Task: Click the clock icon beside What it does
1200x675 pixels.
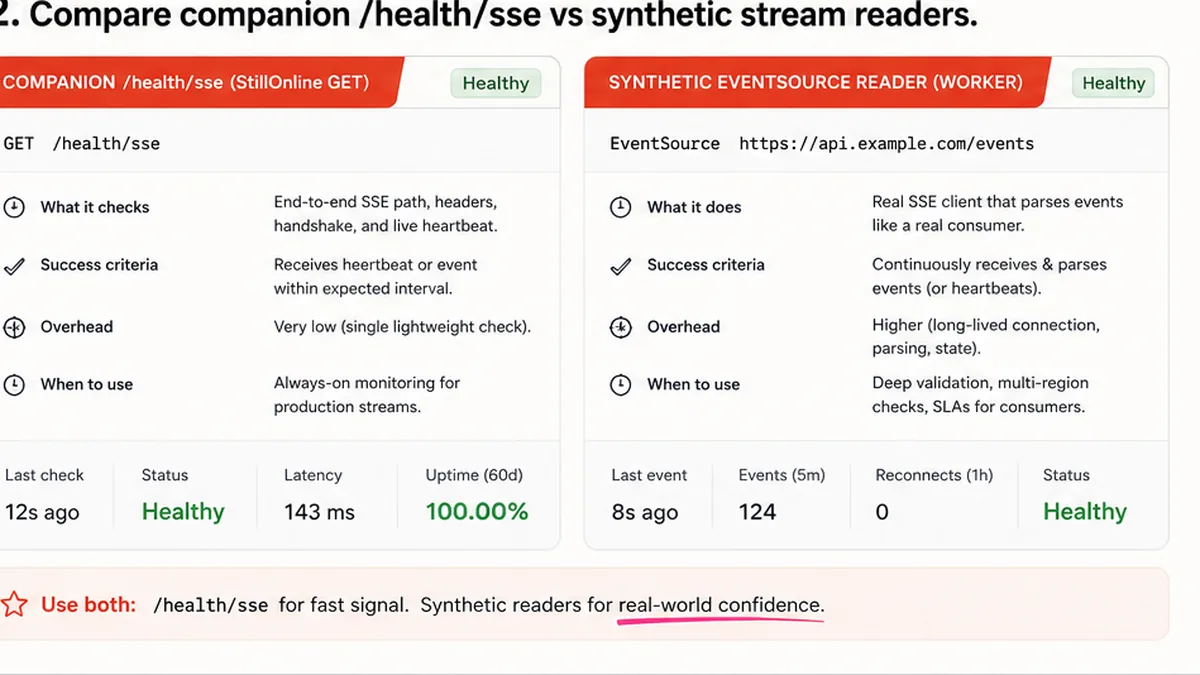Action: (621, 207)
